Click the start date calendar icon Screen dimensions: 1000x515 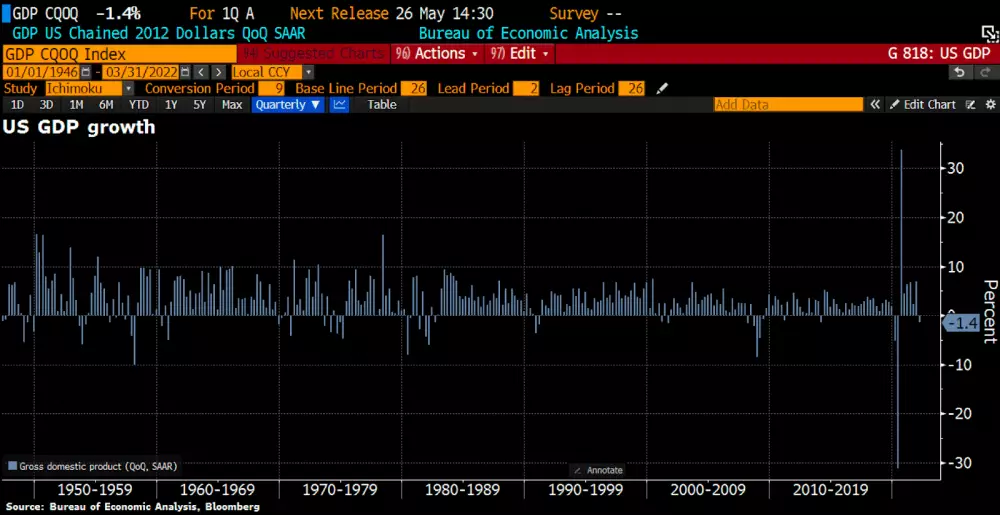tap(84, 72)
